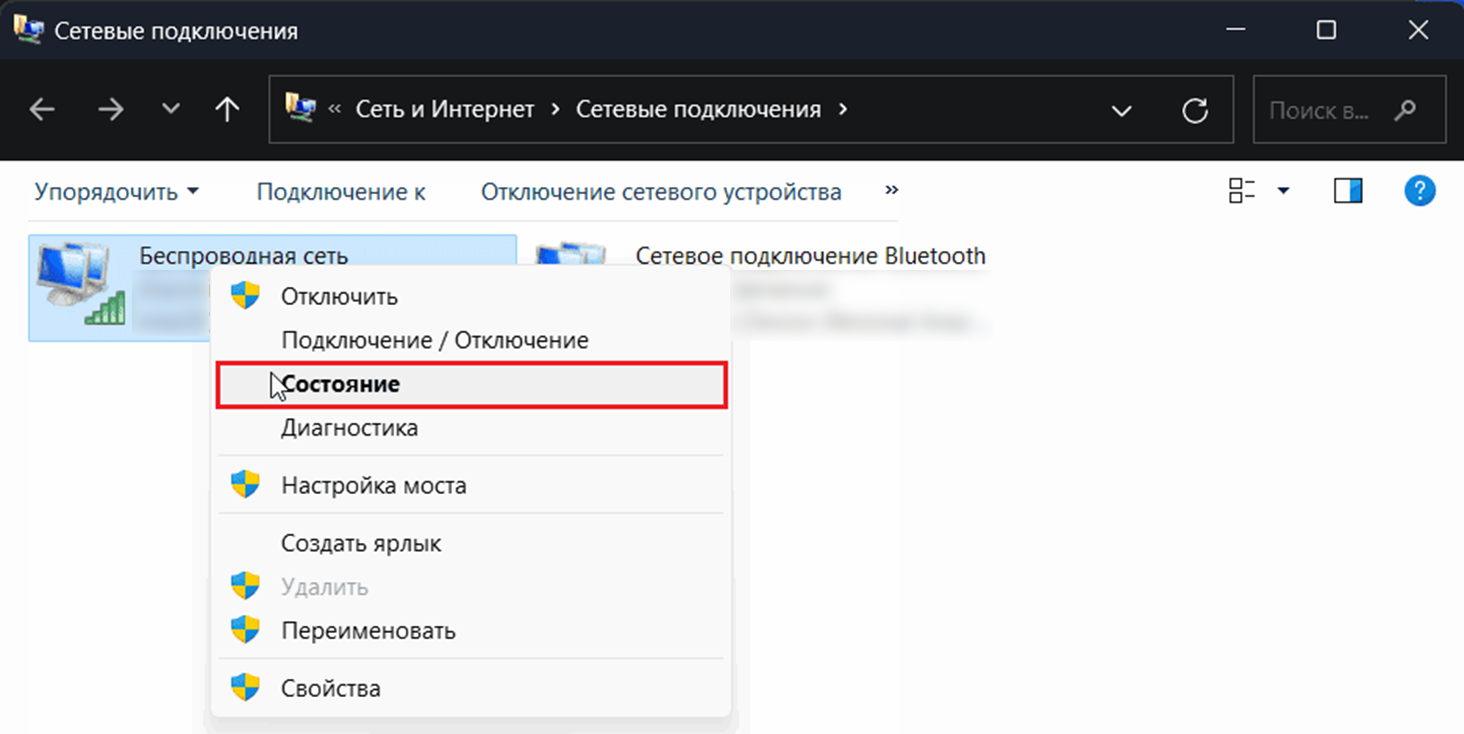Select Отключить in context menu

[x=339, y=297]
